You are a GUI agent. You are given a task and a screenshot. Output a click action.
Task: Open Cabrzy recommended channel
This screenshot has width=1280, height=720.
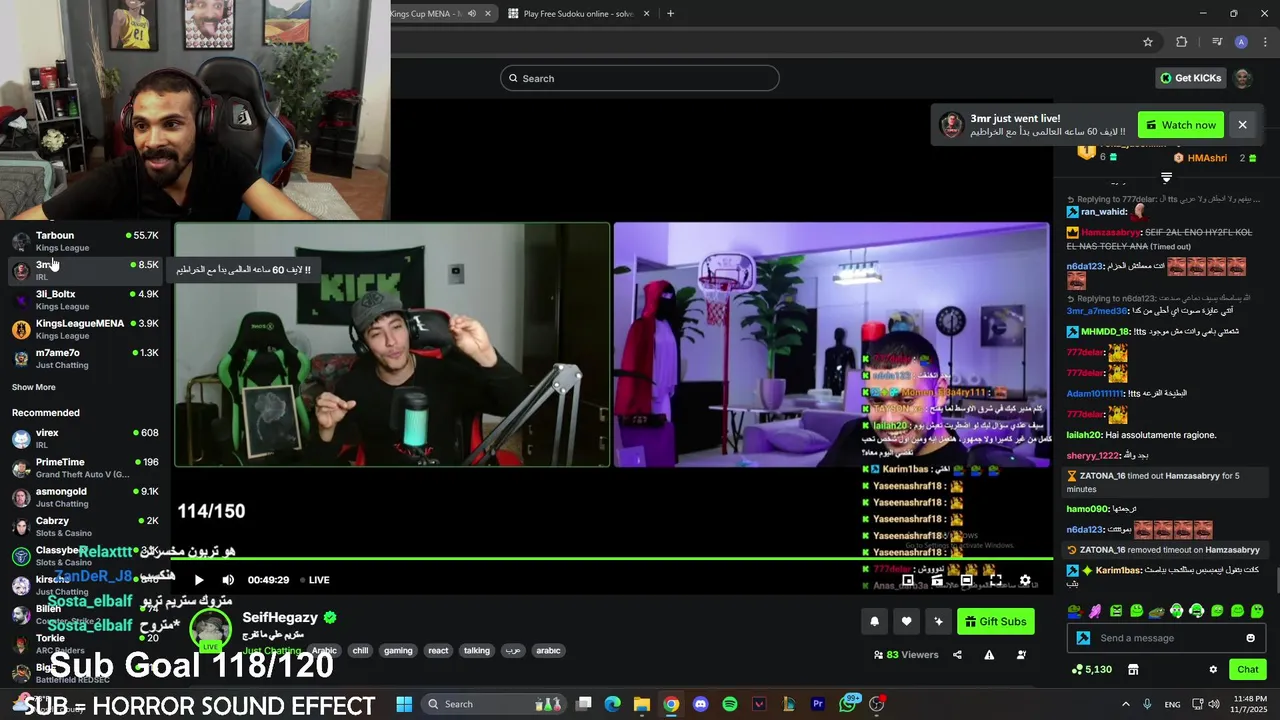tap(85, 526)
